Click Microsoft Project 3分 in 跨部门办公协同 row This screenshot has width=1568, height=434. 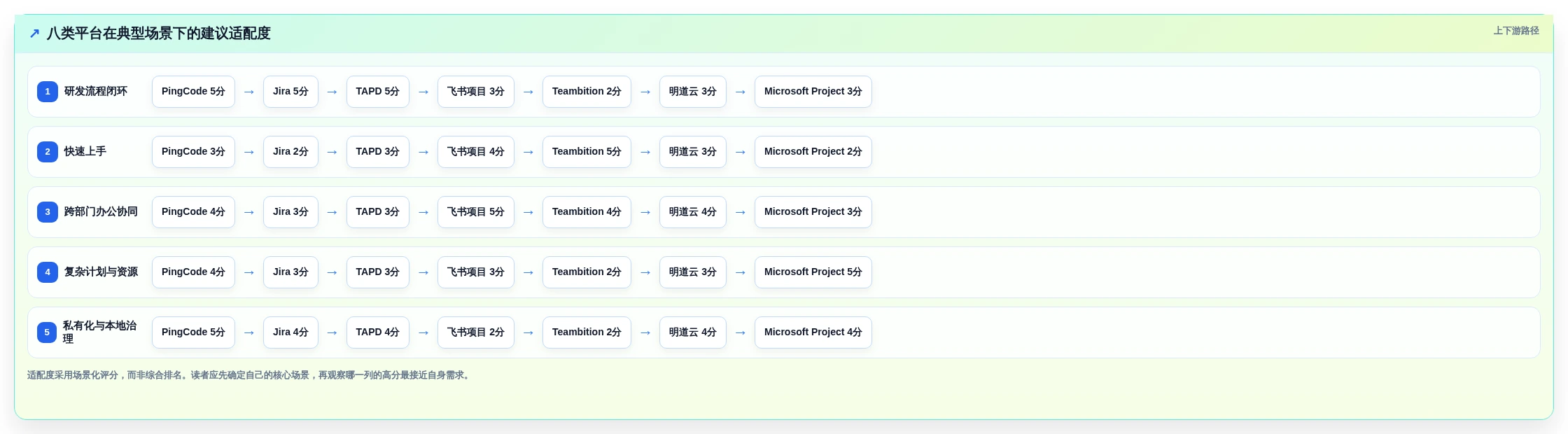click(813, 212)
